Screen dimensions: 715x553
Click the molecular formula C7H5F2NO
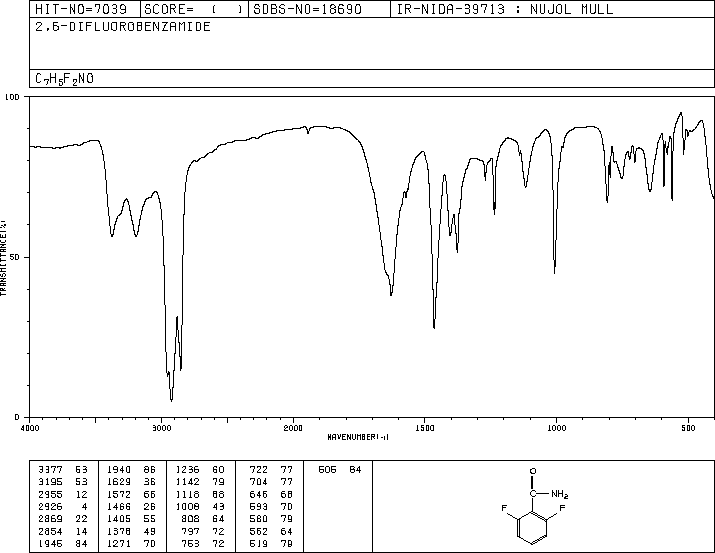pyautogui.click(x=64, y=79)
